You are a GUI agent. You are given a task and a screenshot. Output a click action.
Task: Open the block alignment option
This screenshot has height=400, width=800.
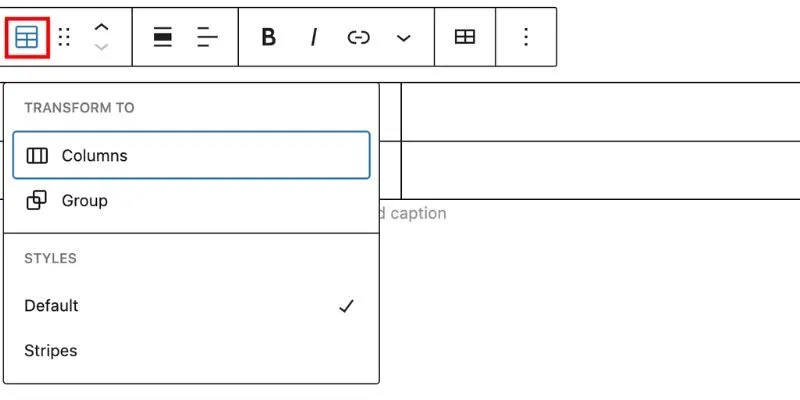tap(163, 37)
